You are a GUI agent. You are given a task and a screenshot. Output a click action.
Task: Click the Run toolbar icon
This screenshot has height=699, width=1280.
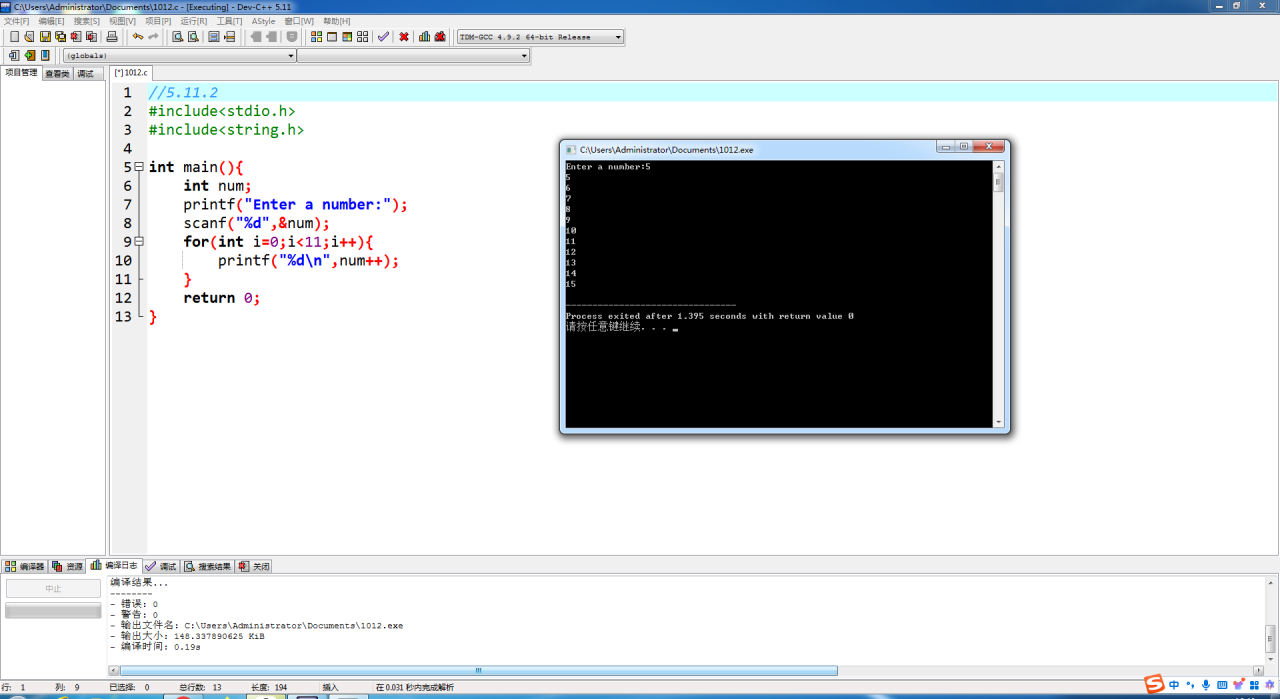pos(332,37)
